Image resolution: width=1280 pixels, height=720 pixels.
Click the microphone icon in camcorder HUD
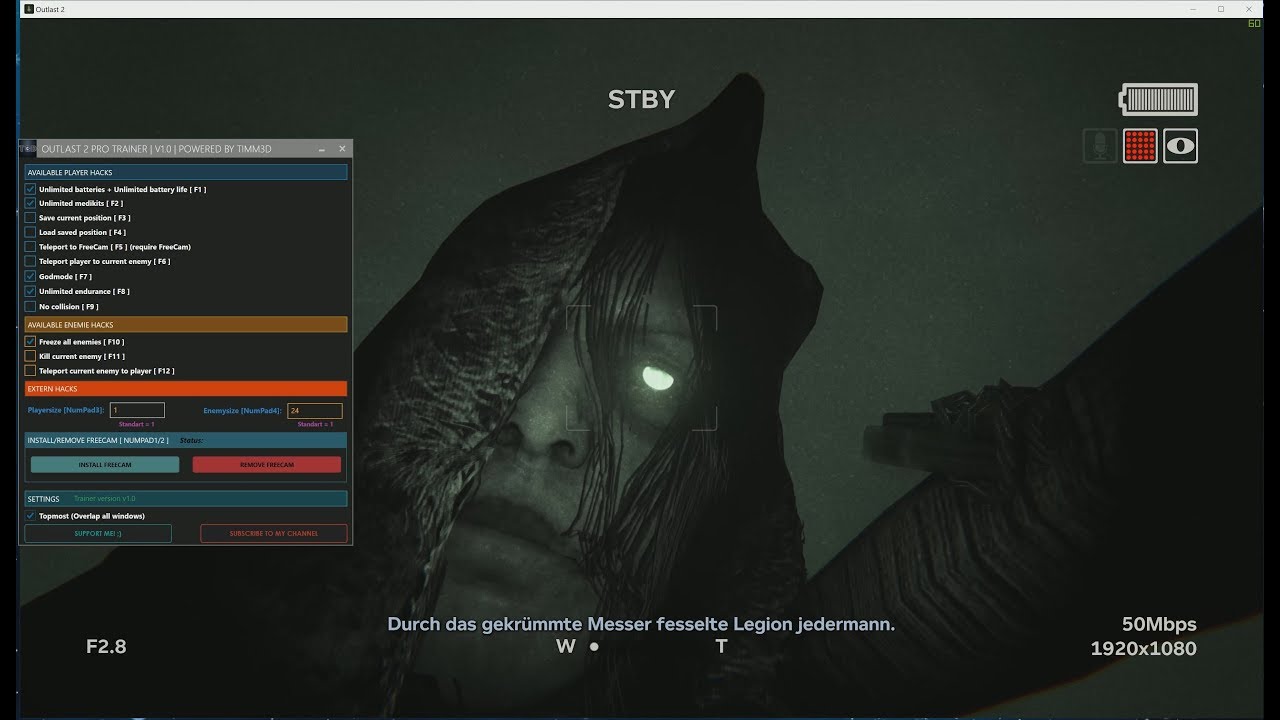tap(1100, 146)
